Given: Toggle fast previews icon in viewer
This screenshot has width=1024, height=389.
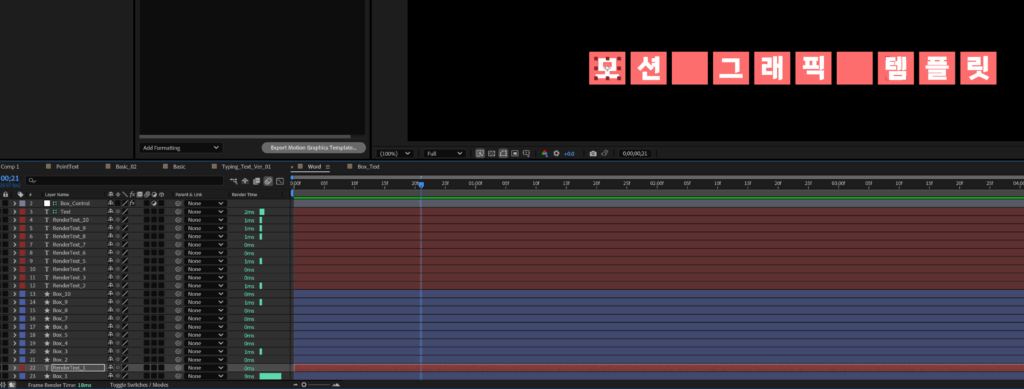Looking at the screenshot, I should [x=480, y=153].
